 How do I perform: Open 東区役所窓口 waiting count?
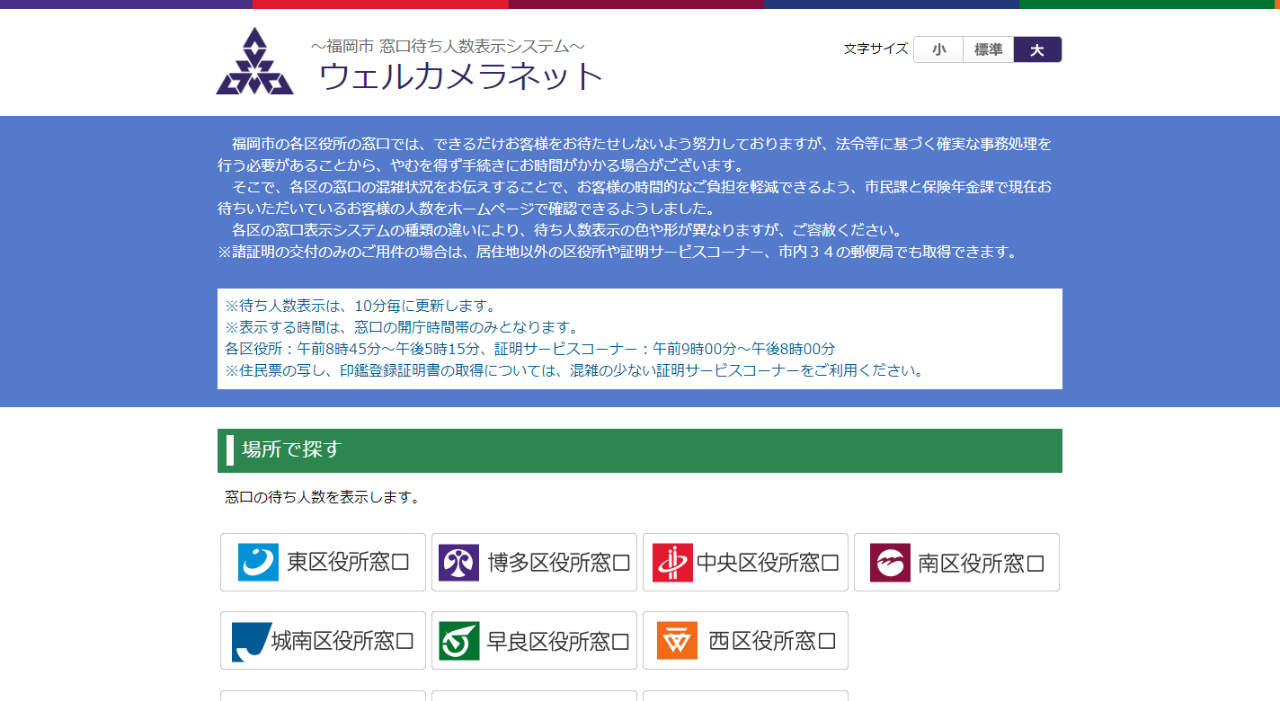point(323,562)
